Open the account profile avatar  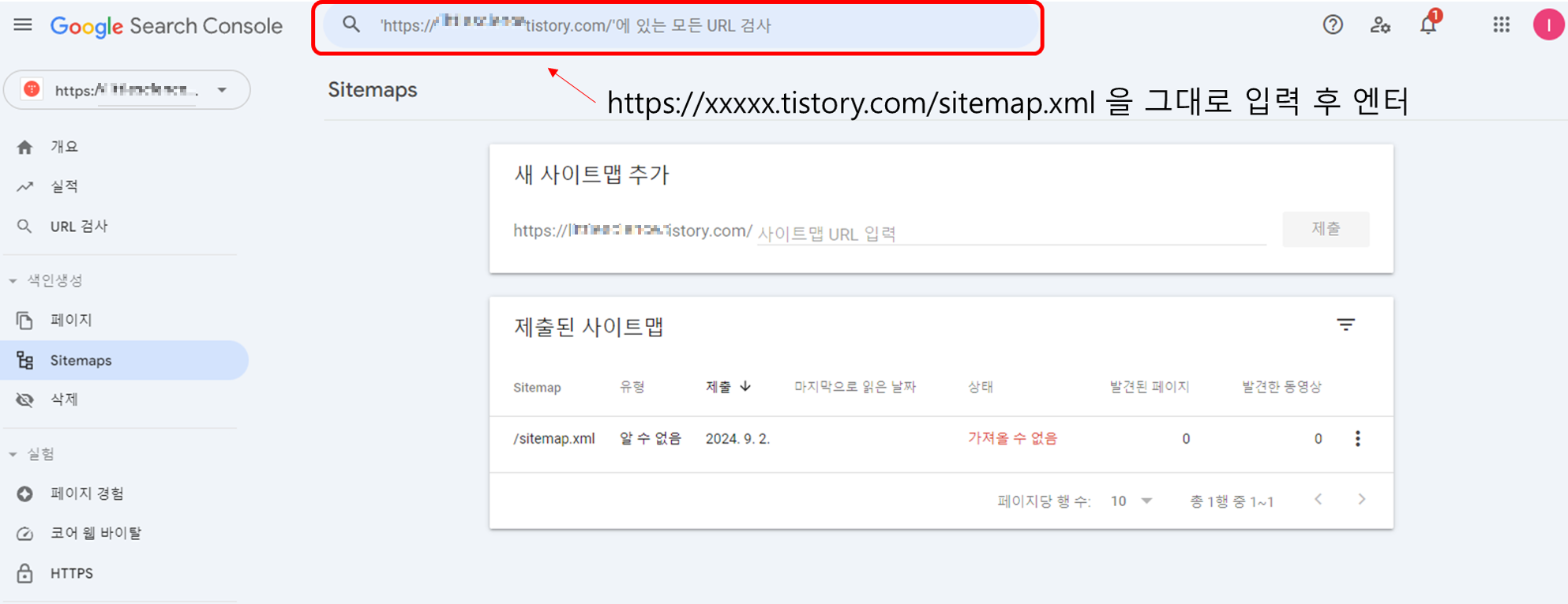1548,25
